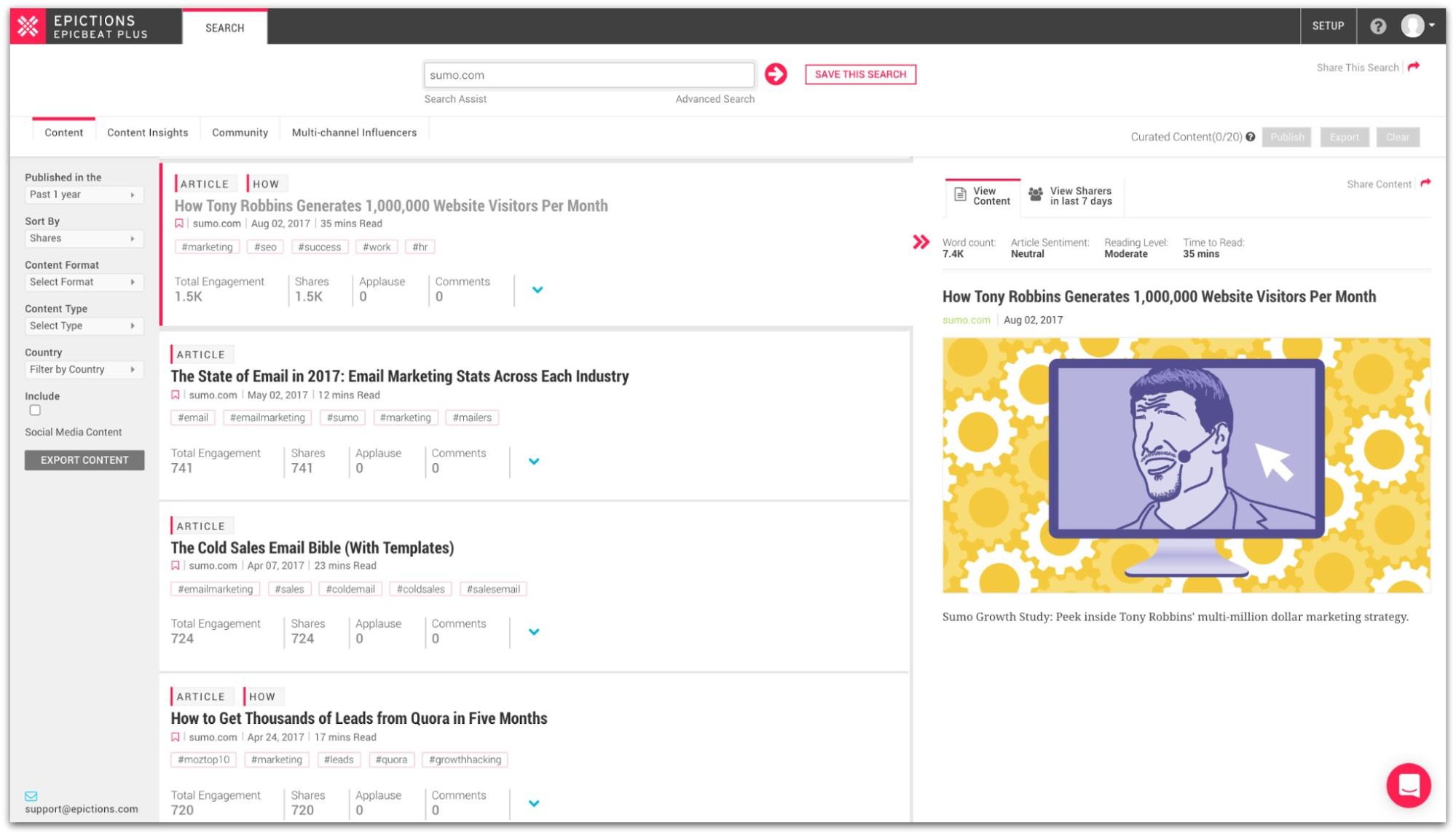Viewport: 1456px width, 836px height.
Task: Click the #emailmarketing tag in State of Email
Action: [x=267, y=418]
